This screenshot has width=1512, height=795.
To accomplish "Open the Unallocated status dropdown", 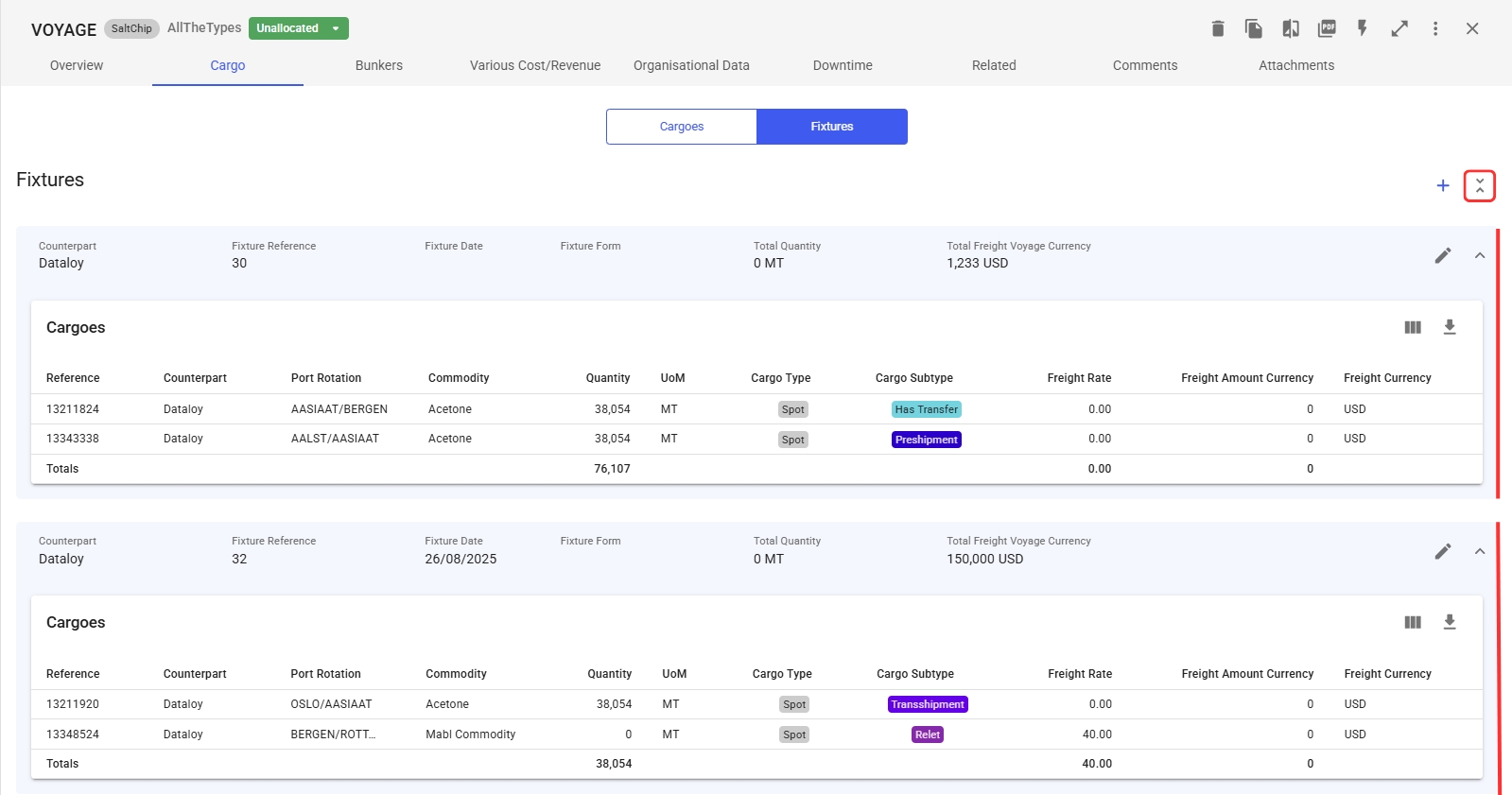I will click(x=298, y=28).
